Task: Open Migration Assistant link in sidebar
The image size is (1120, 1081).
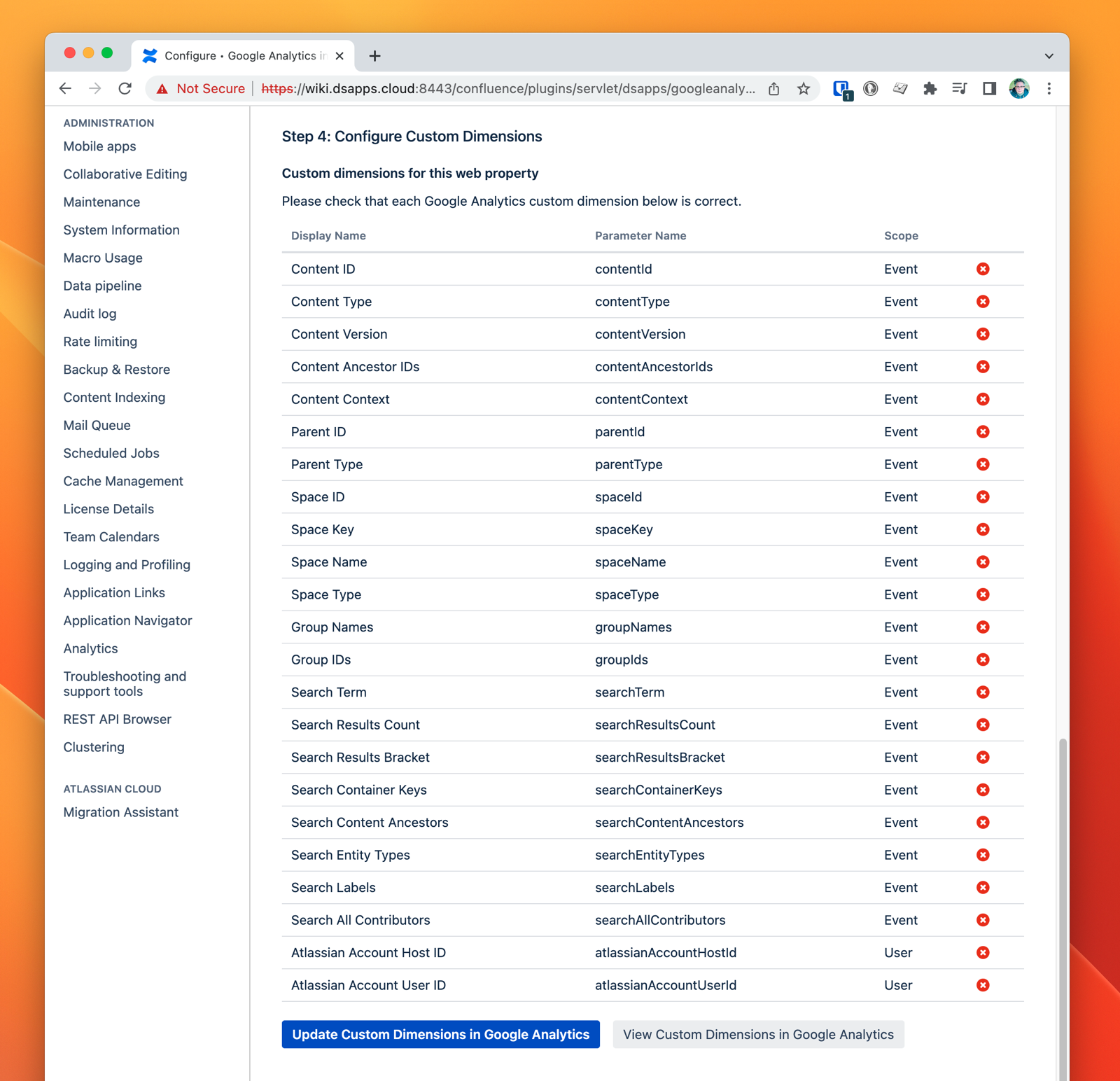Action: [x=120, y=812]
